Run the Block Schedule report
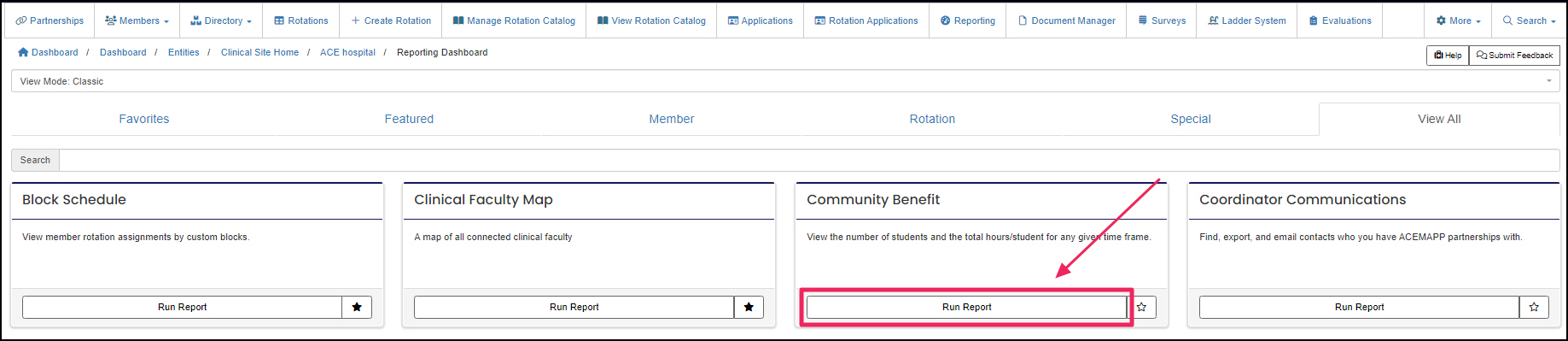This screenshot has width=1568, height=341. 182,307
